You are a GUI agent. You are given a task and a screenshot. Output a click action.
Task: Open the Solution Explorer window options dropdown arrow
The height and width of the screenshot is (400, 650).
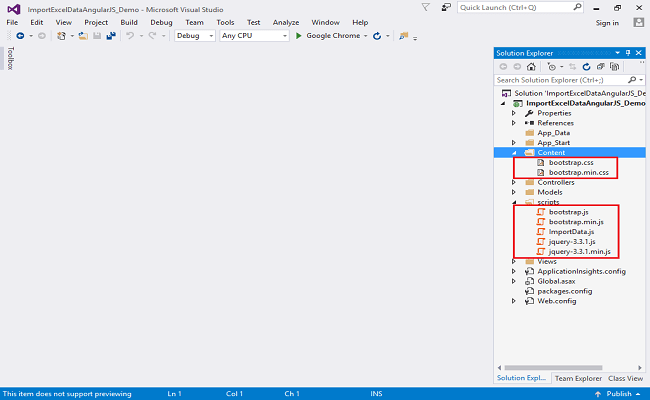click(617, 53)
